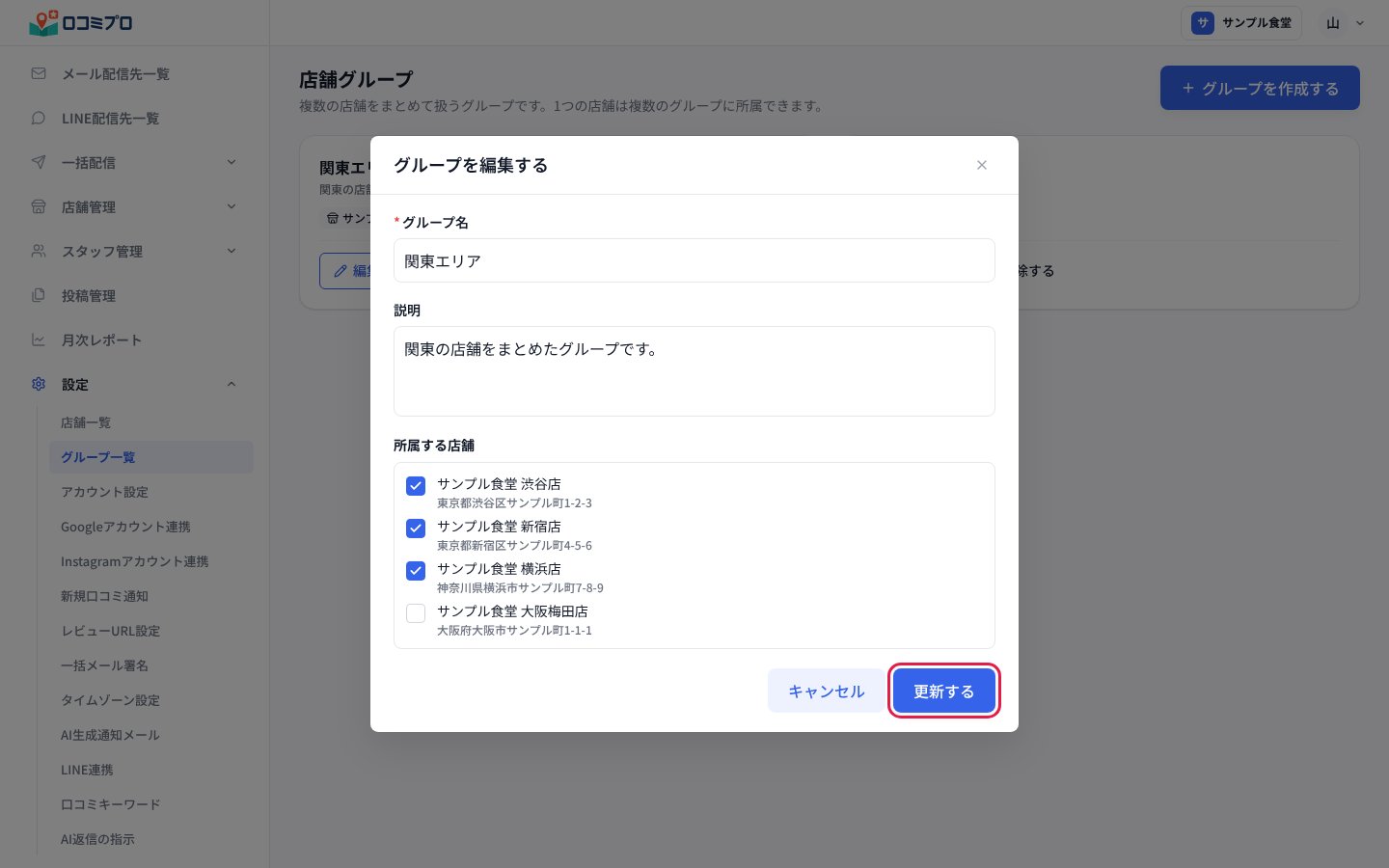Click the mail icon beside メール配信先一覧

pos(39,73)
